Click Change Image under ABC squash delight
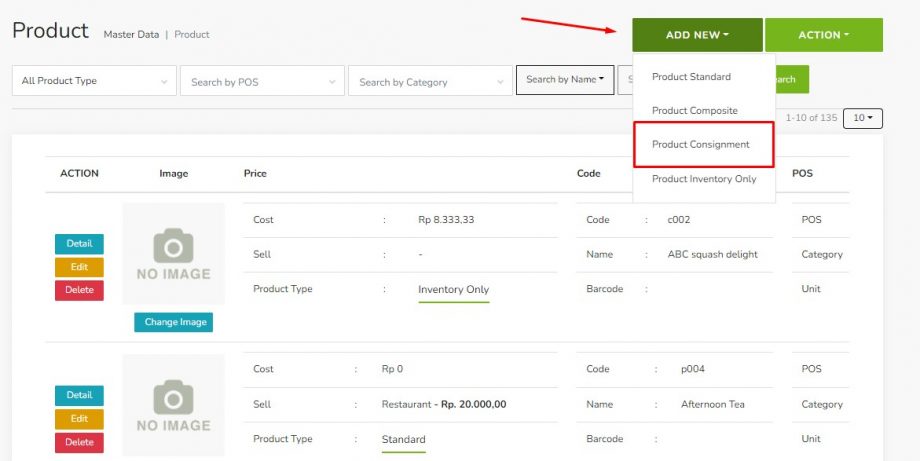920x461 pixels. coord(174,322)
